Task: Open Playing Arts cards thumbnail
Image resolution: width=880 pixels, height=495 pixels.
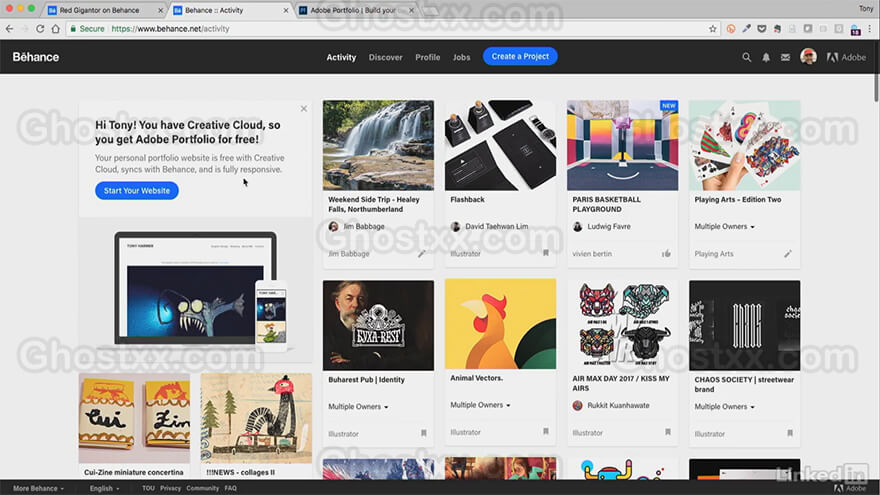Action: 744,145
